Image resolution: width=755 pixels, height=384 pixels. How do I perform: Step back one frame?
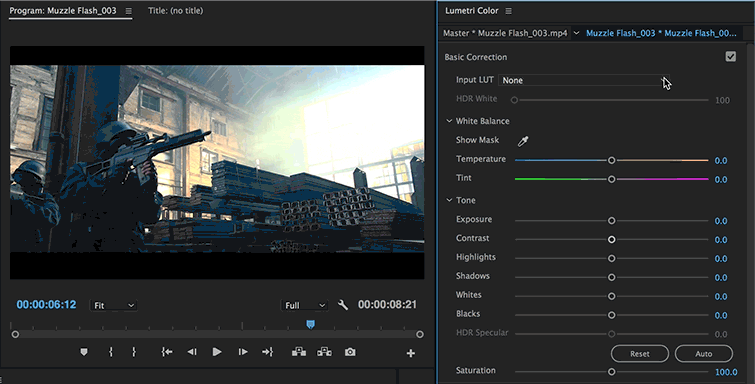pyautogui.click(x=192, y=352)
